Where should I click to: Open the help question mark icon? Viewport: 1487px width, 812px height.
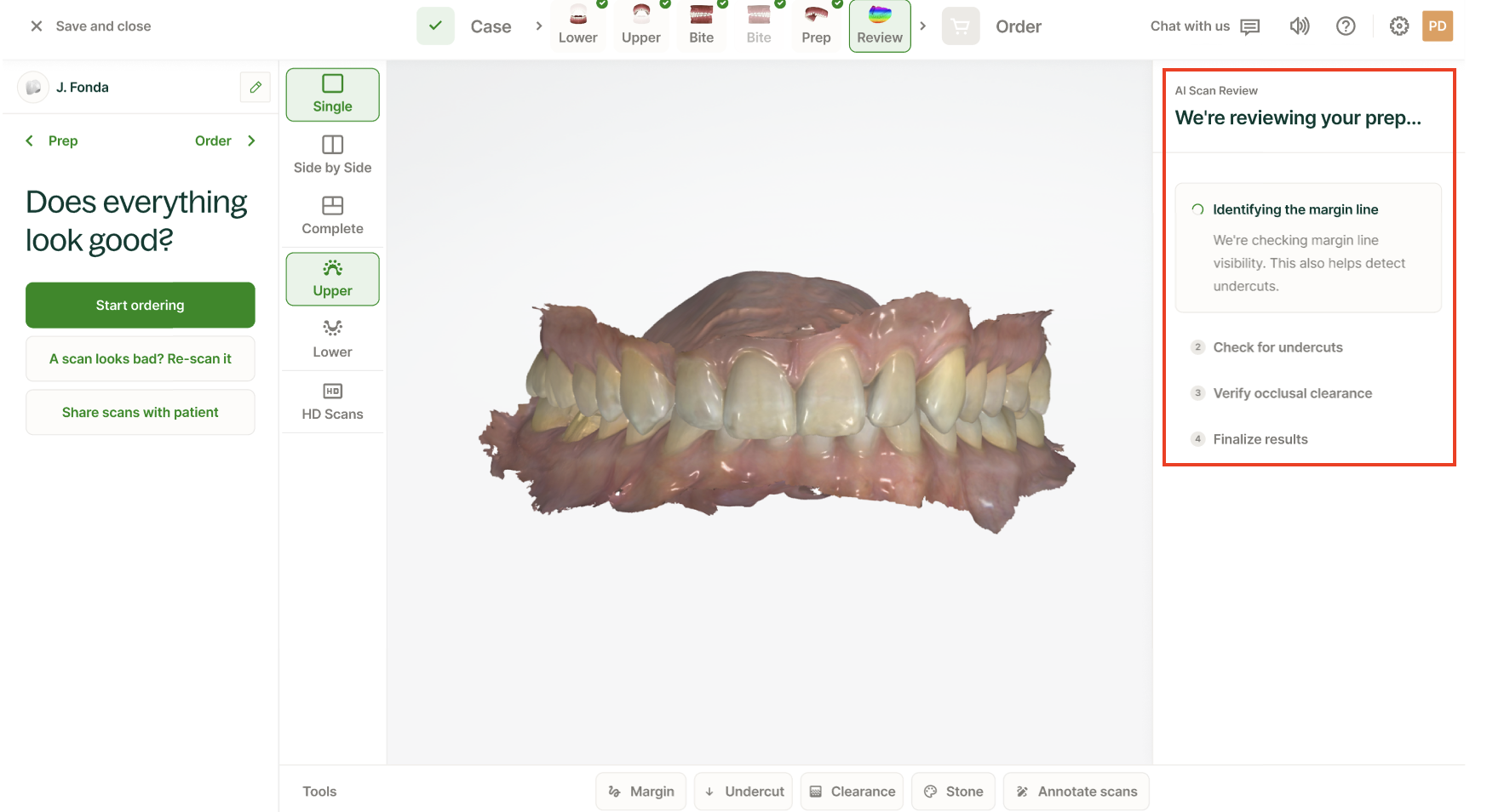(x=1346, y=26)
